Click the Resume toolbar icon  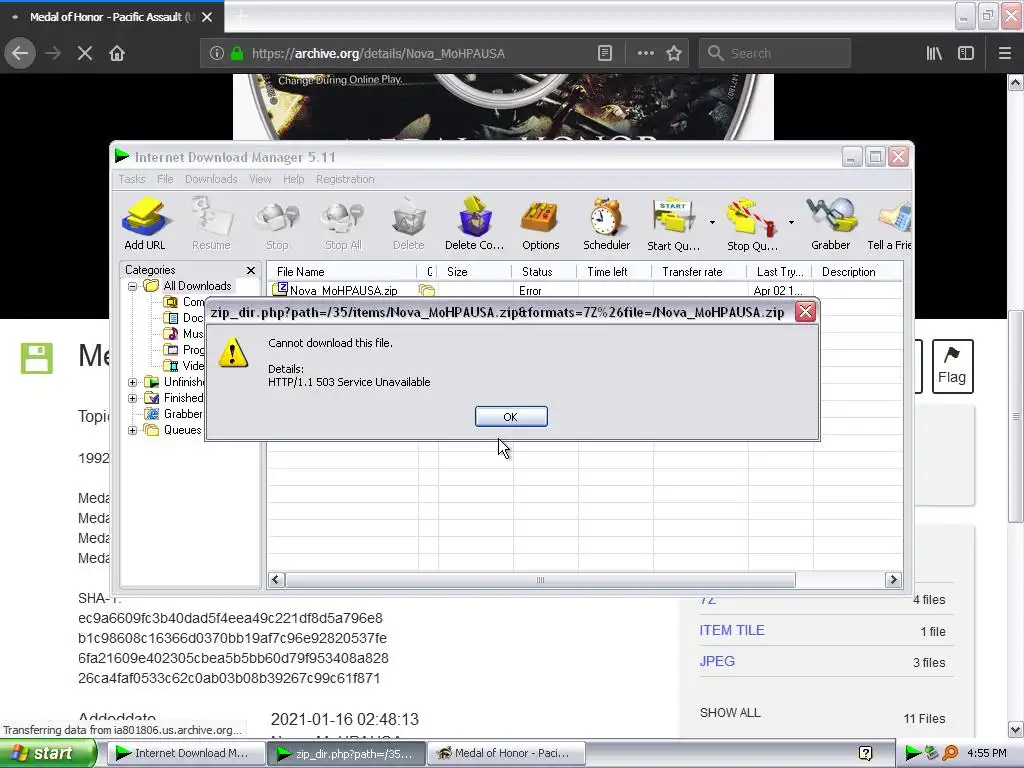(211, 223)
